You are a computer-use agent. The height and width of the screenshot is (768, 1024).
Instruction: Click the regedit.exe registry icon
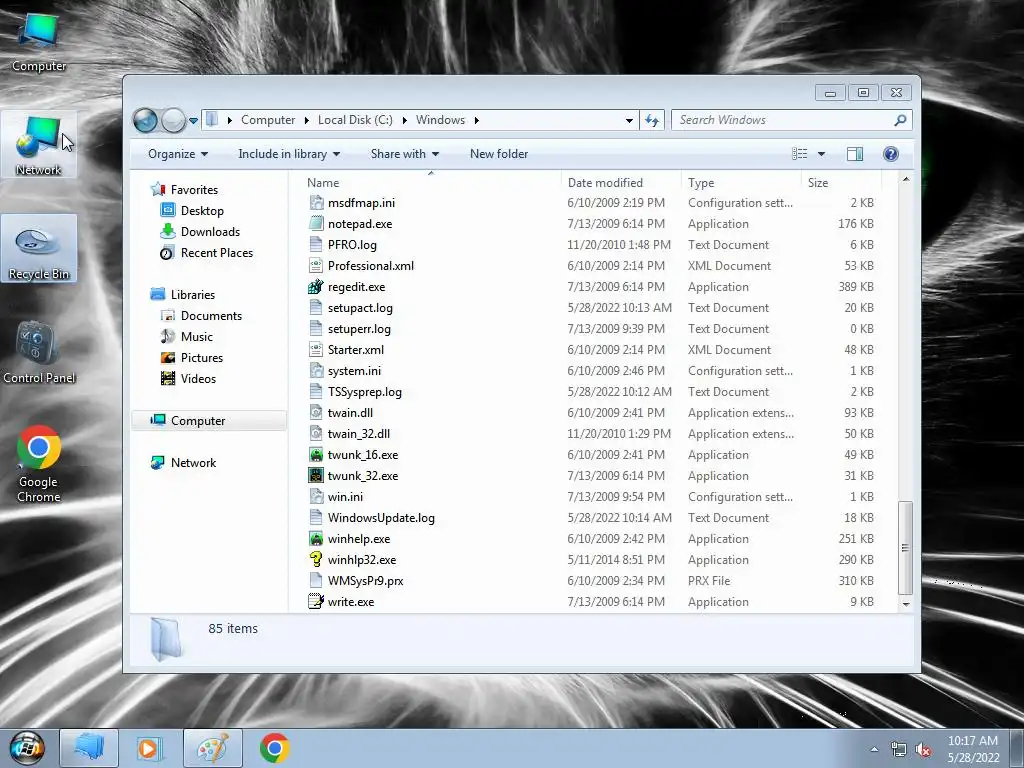point(316,287)
